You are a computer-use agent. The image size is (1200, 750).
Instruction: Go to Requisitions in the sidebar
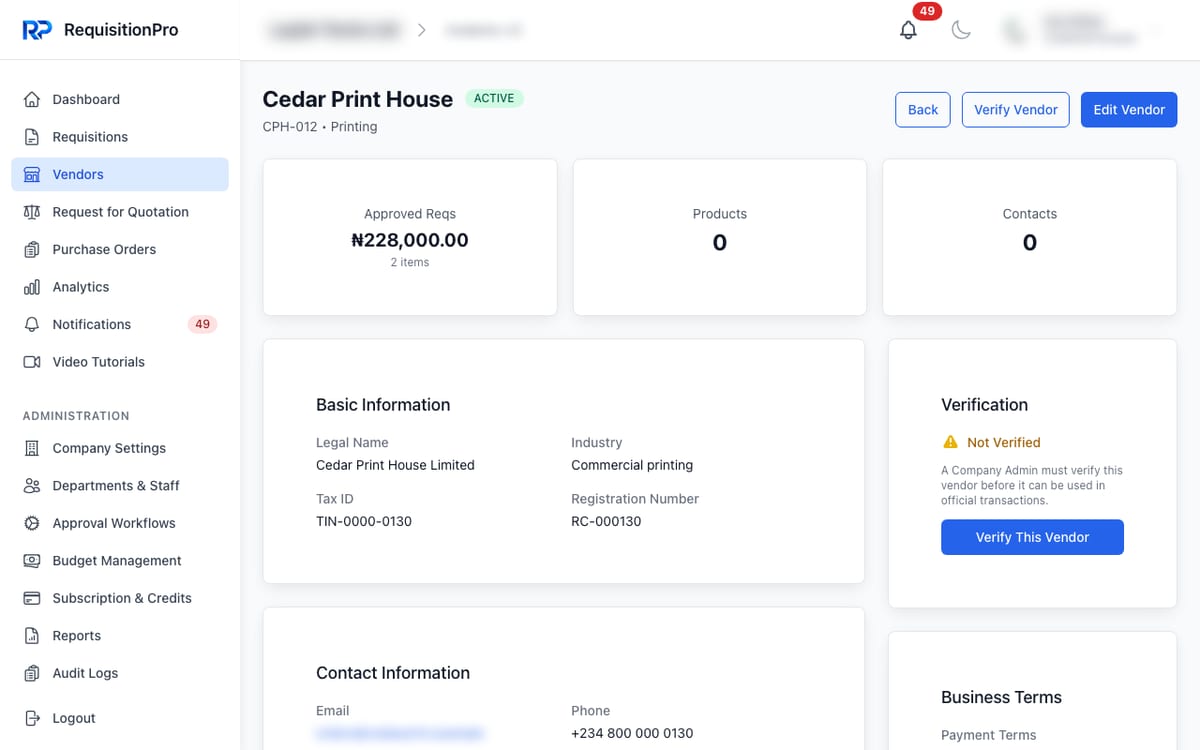pyautogui.click(x=120, y=137)
